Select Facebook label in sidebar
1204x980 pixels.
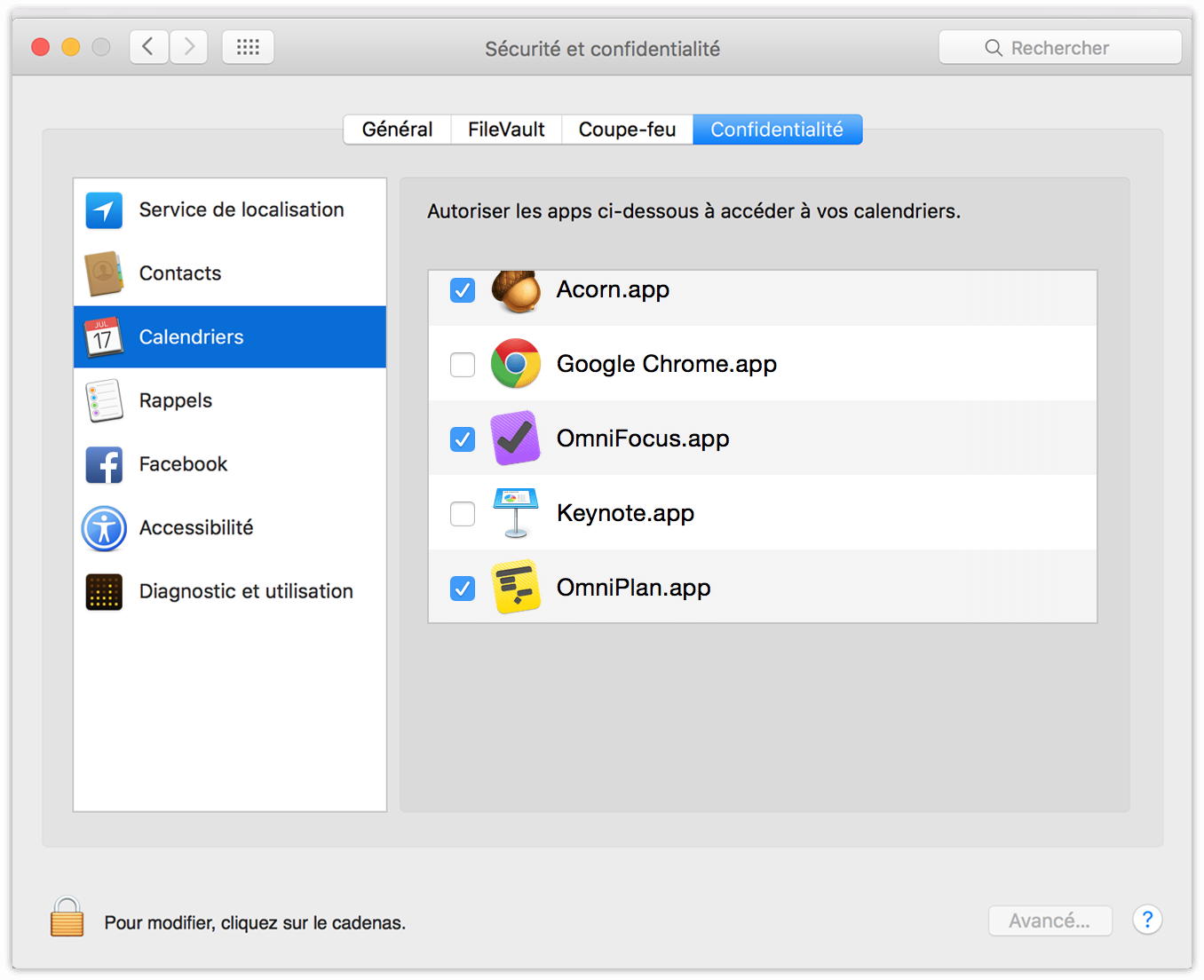(183, 464)
